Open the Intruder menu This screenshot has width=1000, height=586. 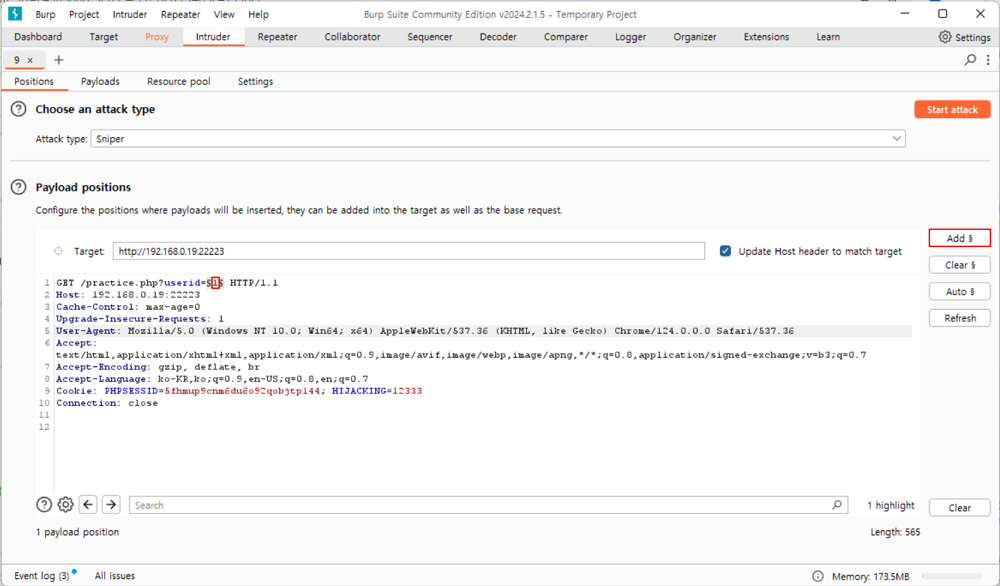[x=129, y=14]
